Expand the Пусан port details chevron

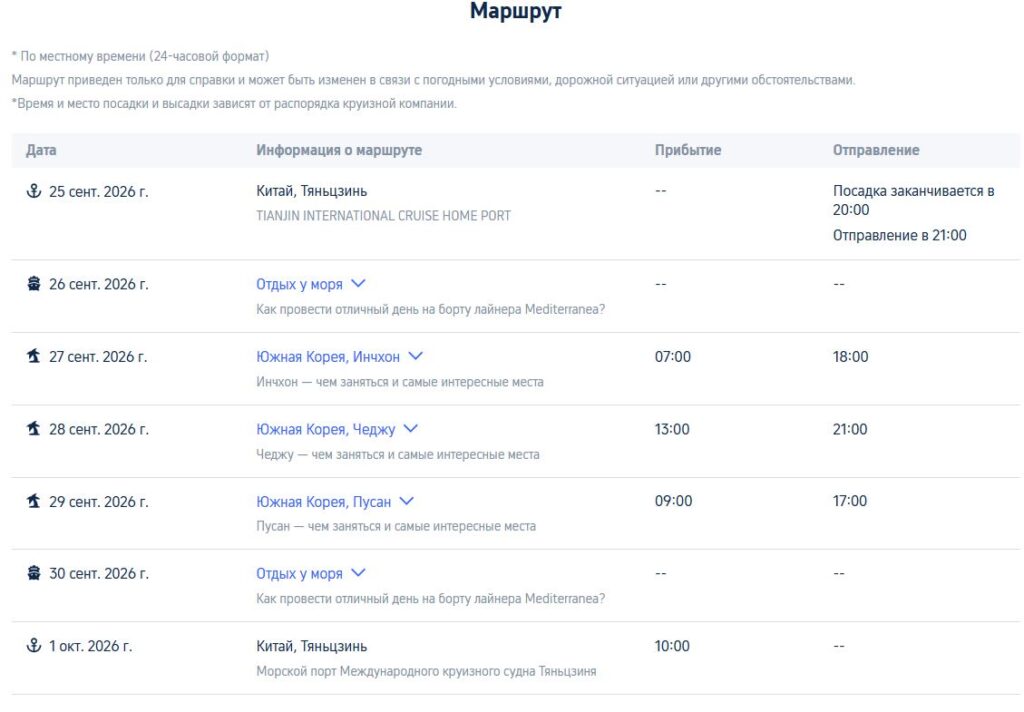pyautogui.click(x=406, y=501)
